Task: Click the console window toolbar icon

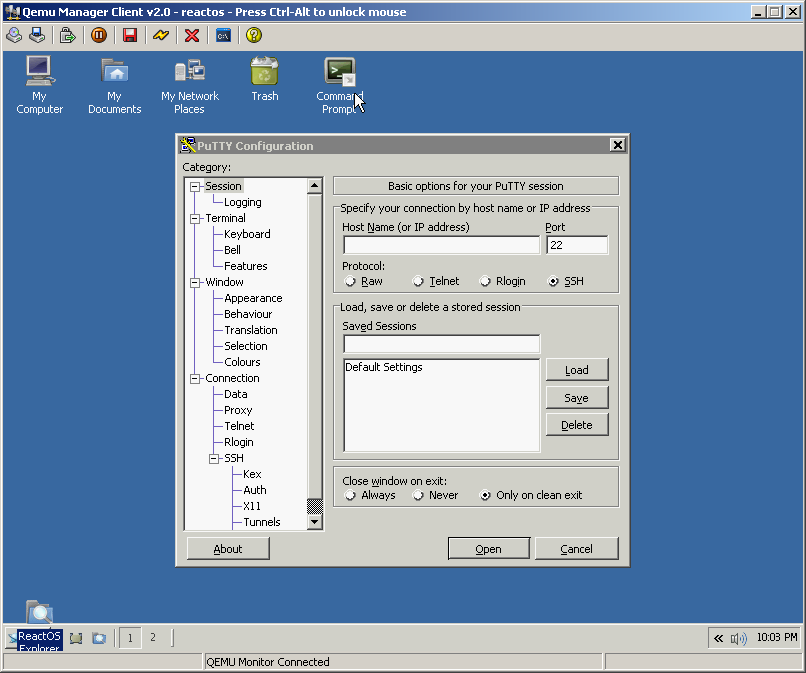Action: 223,35
